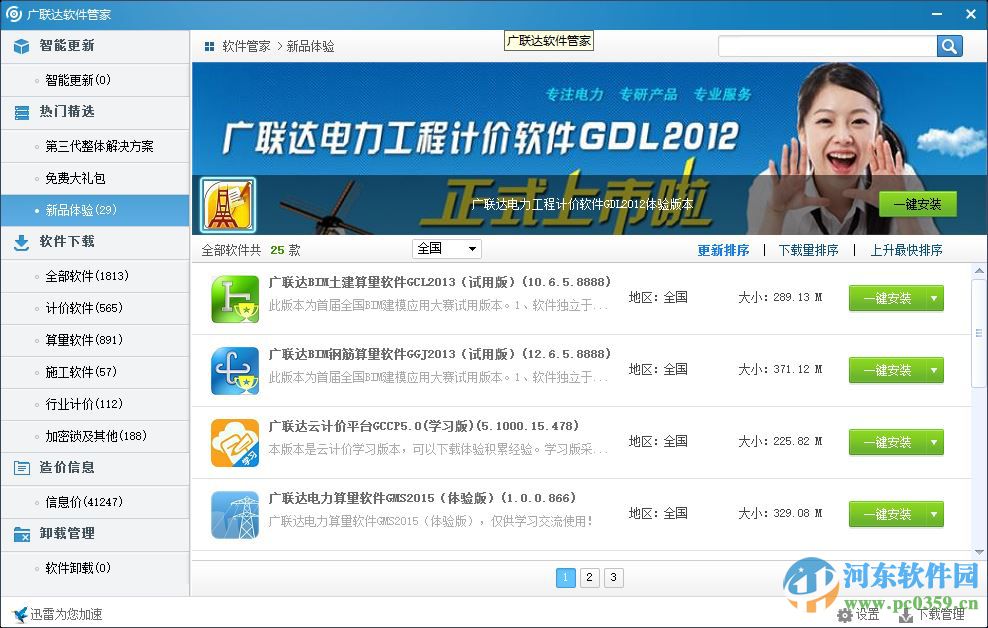
Task: Click the GMS2015 电力算量 transmission tower icon
Action: 234,513
